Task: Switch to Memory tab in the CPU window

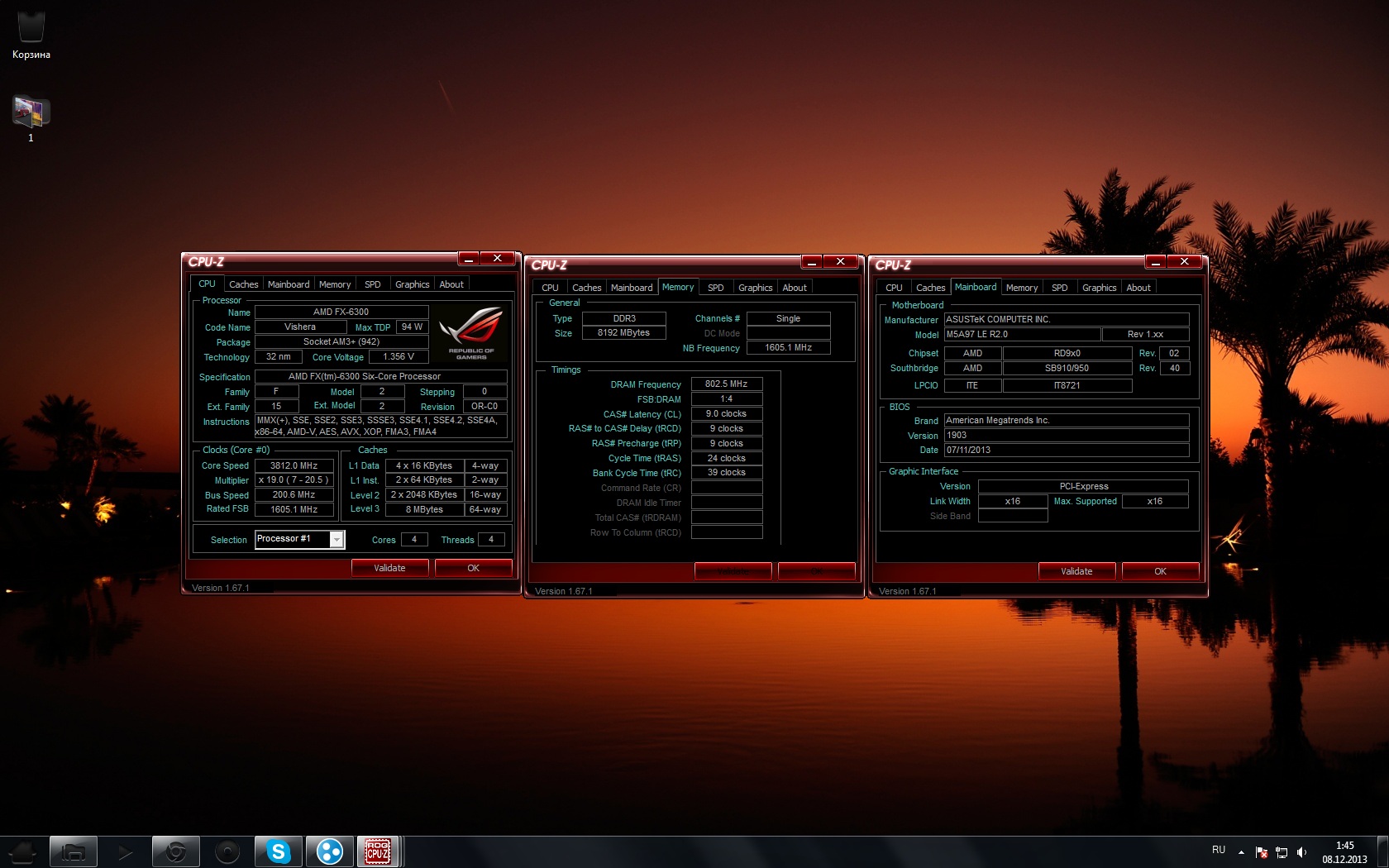Action: (x=335, y=284)
